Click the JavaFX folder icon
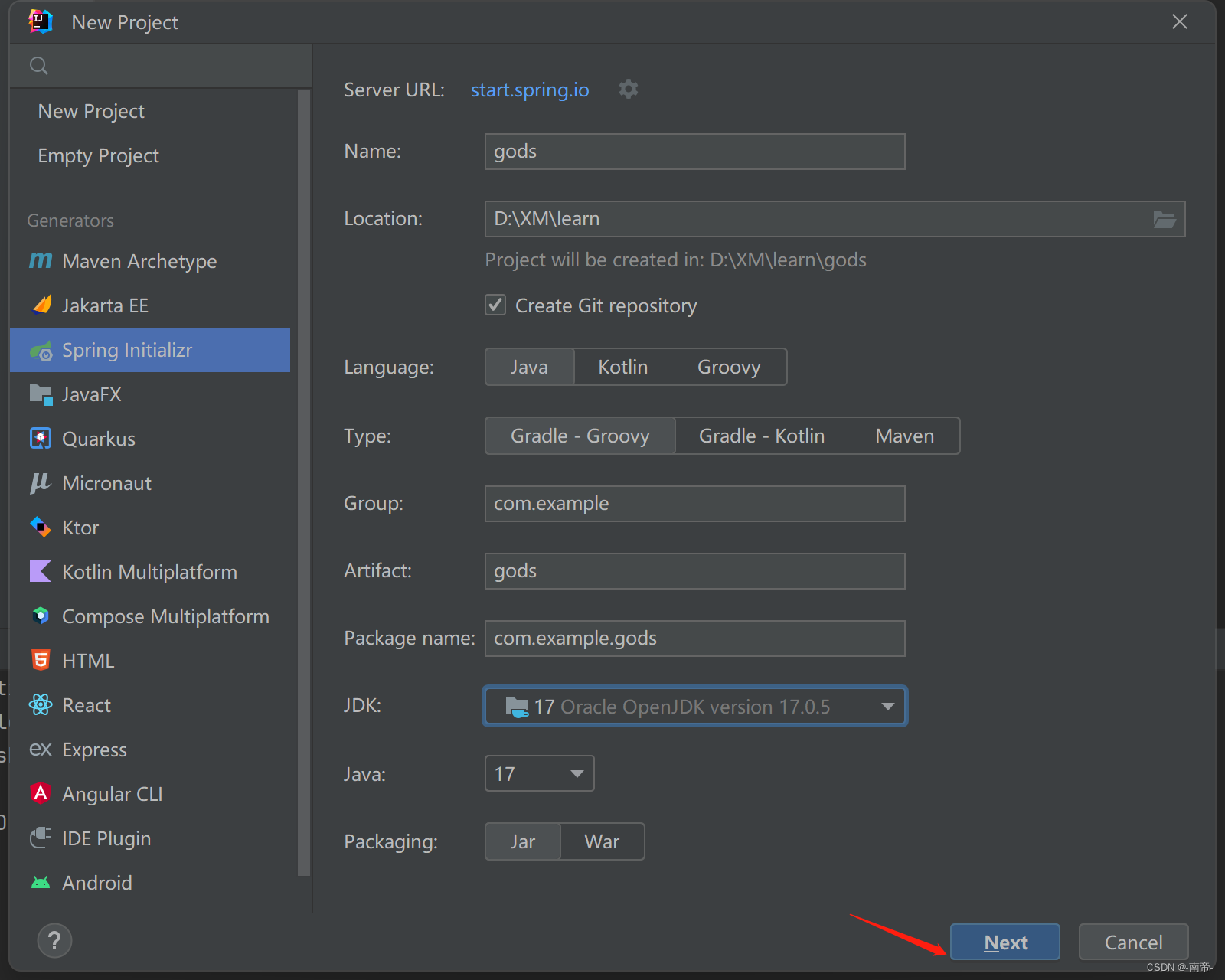 tap(41, 394)
